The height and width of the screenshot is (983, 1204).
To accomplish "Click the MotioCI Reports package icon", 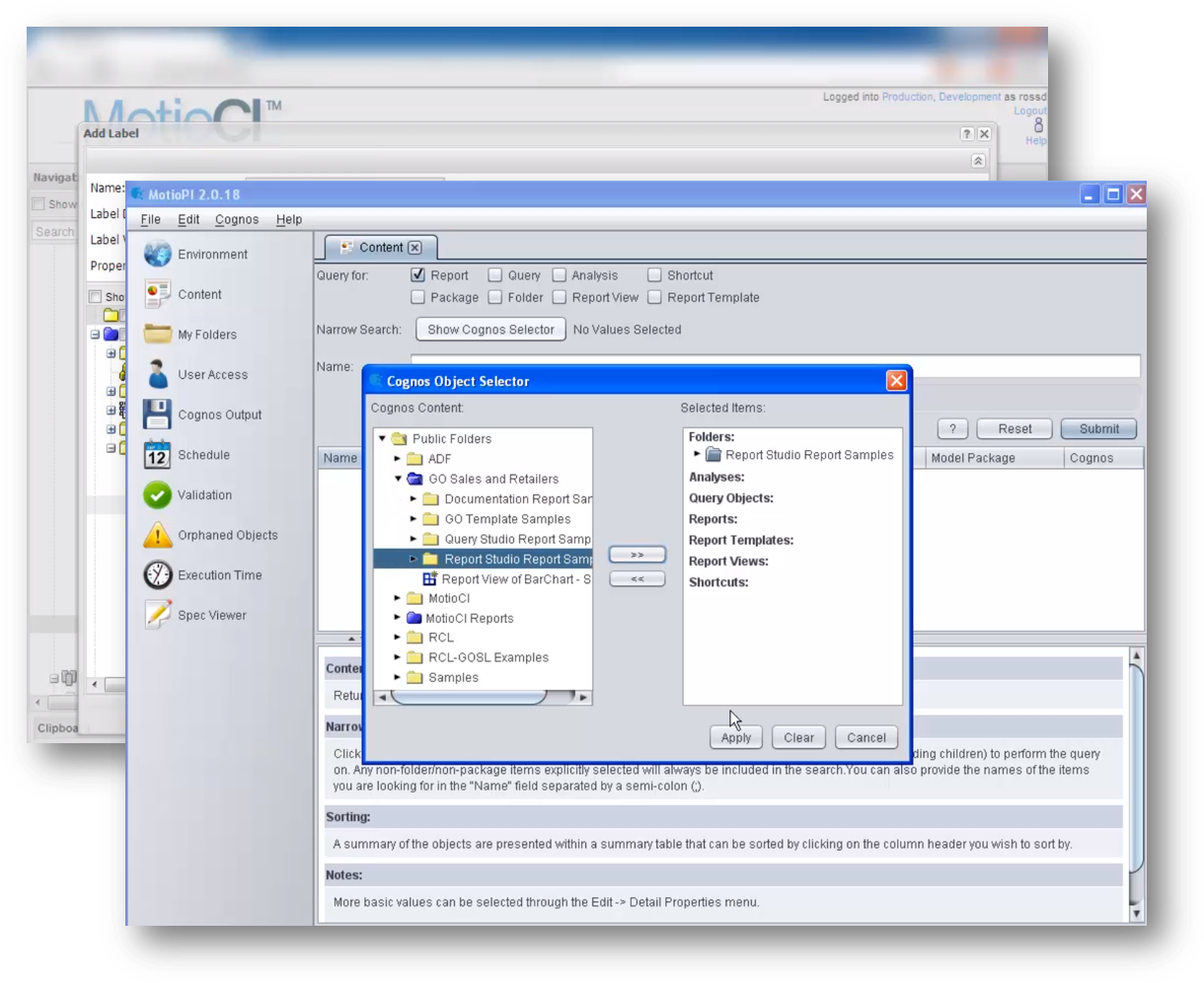I will click(414, 618).
